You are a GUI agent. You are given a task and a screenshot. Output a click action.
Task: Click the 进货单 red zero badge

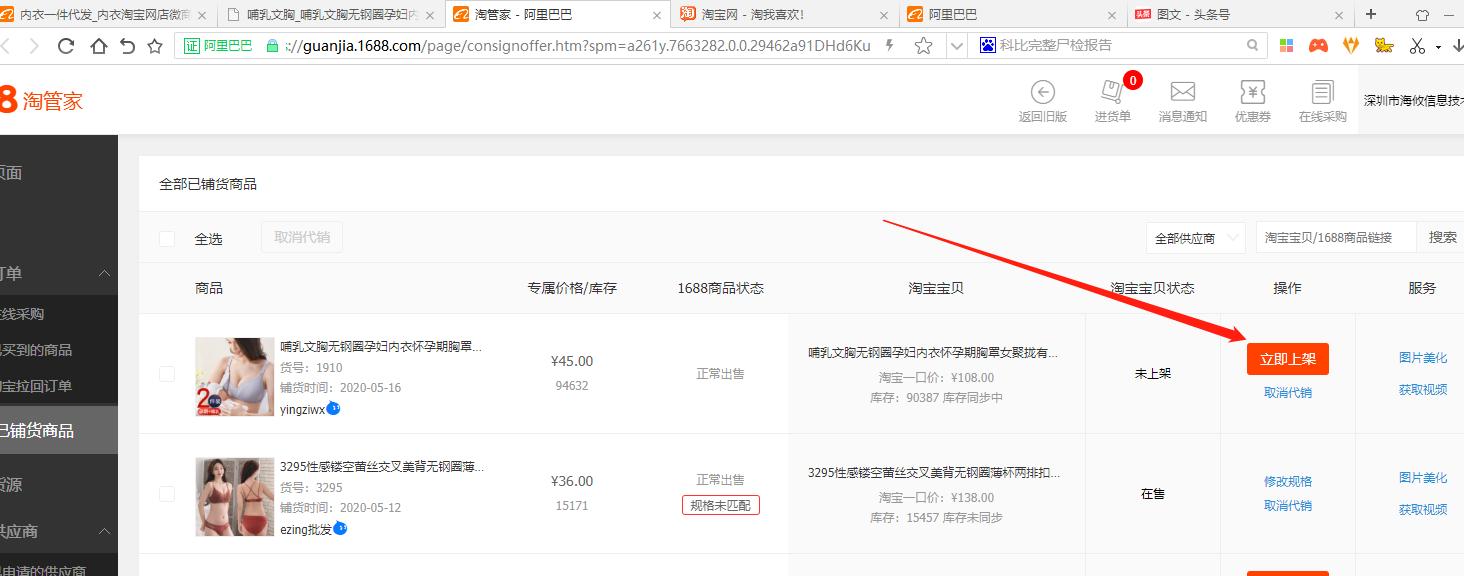point(1132,82)
